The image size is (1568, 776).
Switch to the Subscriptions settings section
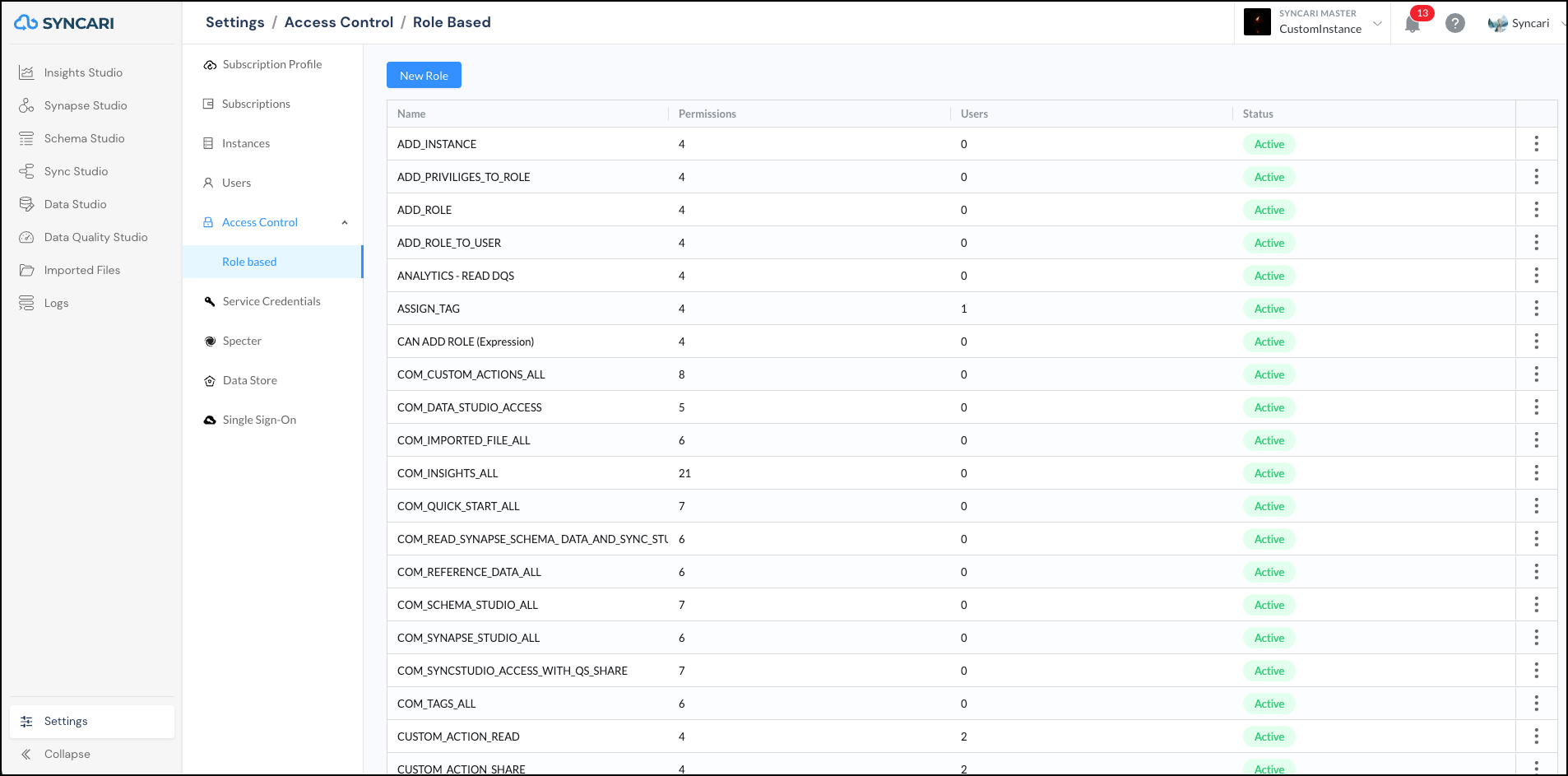click(x=256, y=103)
